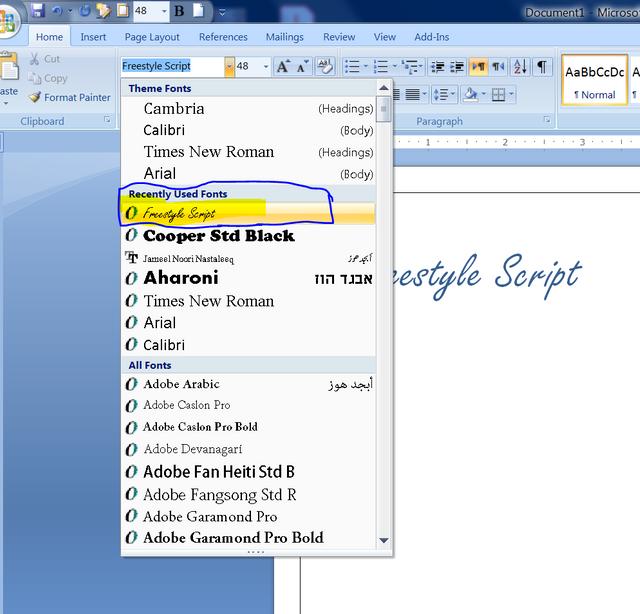This screenshot has height=614, width=640.
Task: Click the font list scroll up arrow
Action: 384,88
